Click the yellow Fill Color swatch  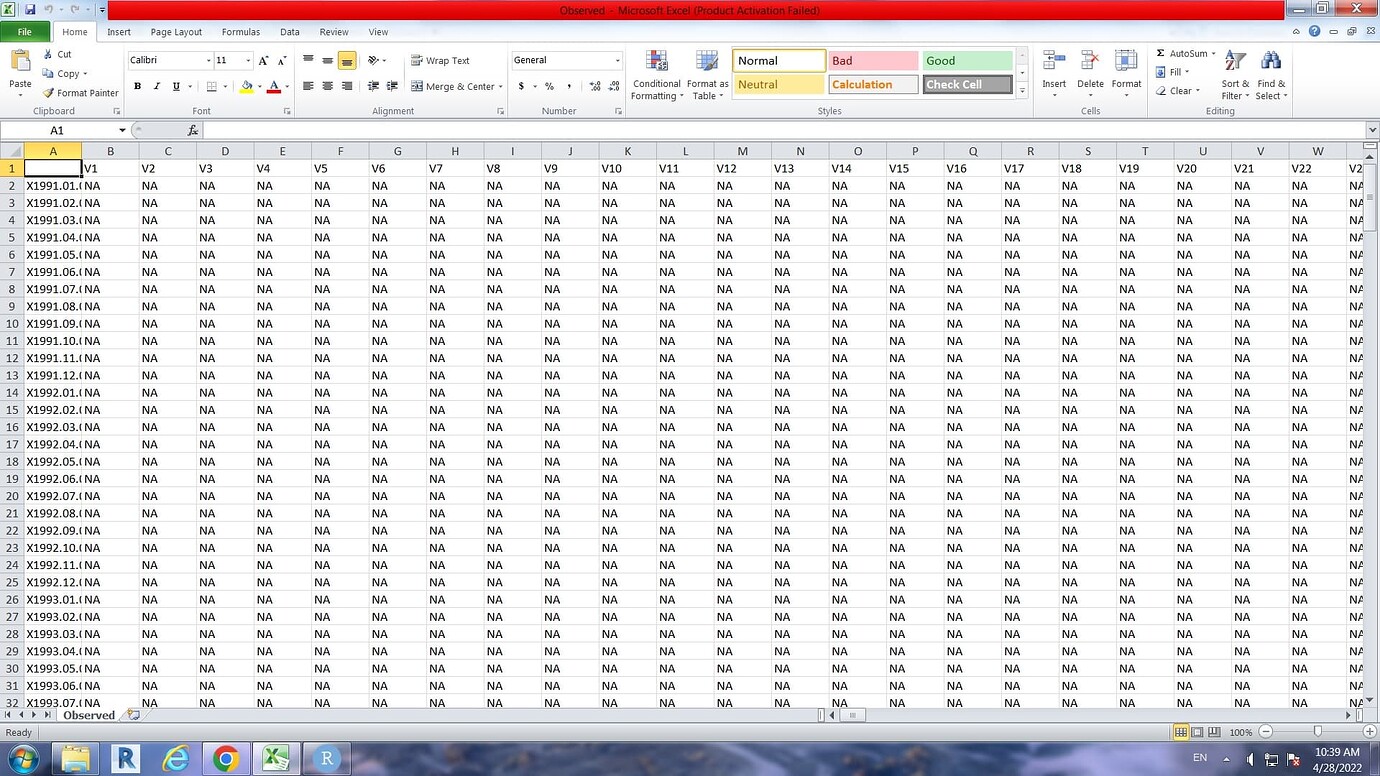(x=246, y=87)
